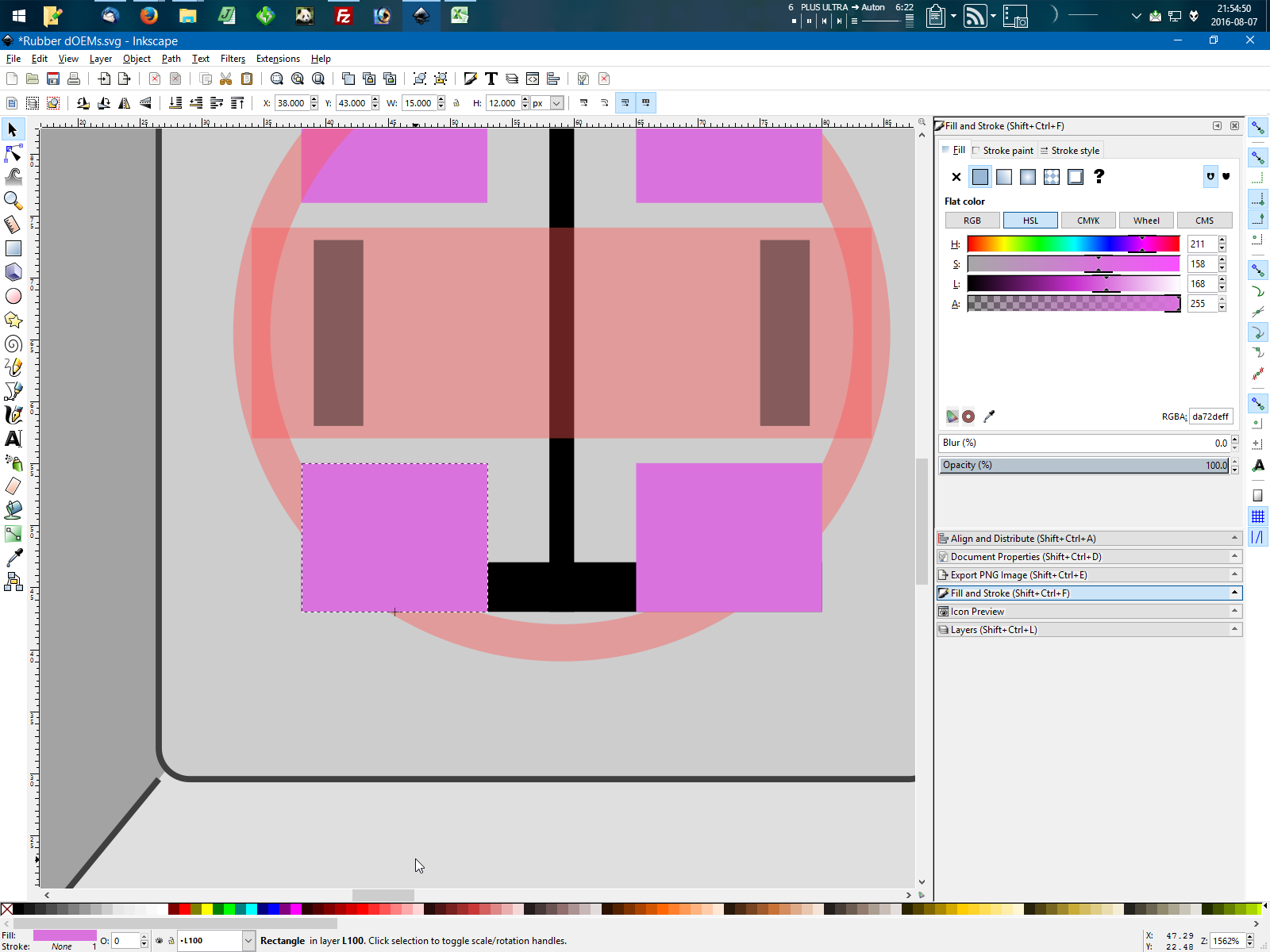Activate the Color dropper tool
The image size is (1270, 952).
click(13, 557)
